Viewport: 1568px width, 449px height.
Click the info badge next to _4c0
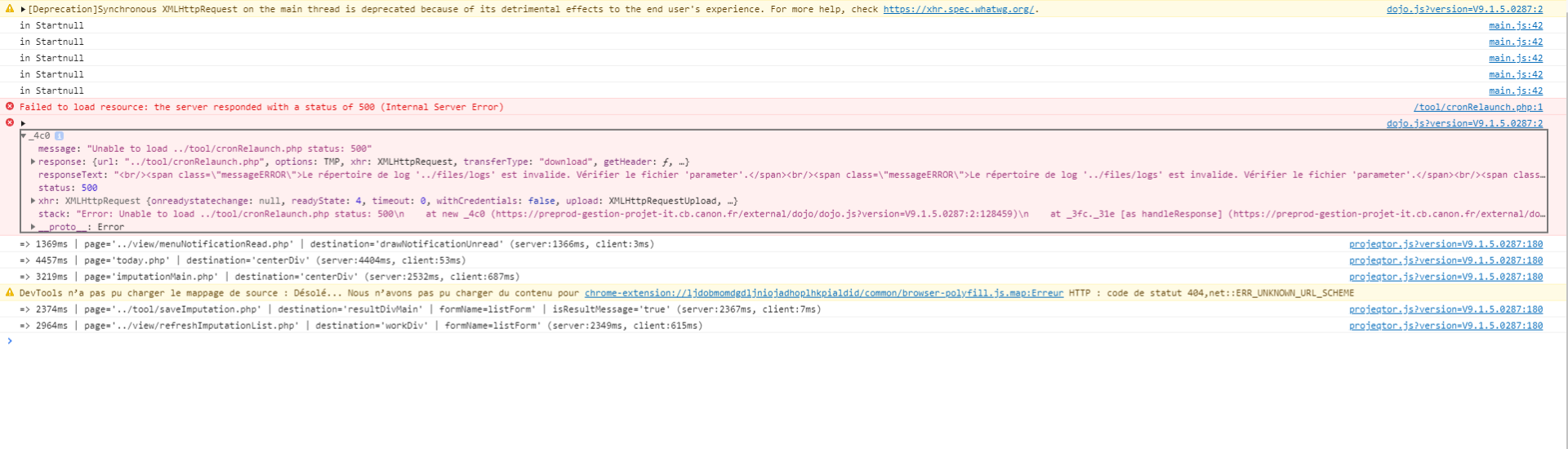pos(59,136)
